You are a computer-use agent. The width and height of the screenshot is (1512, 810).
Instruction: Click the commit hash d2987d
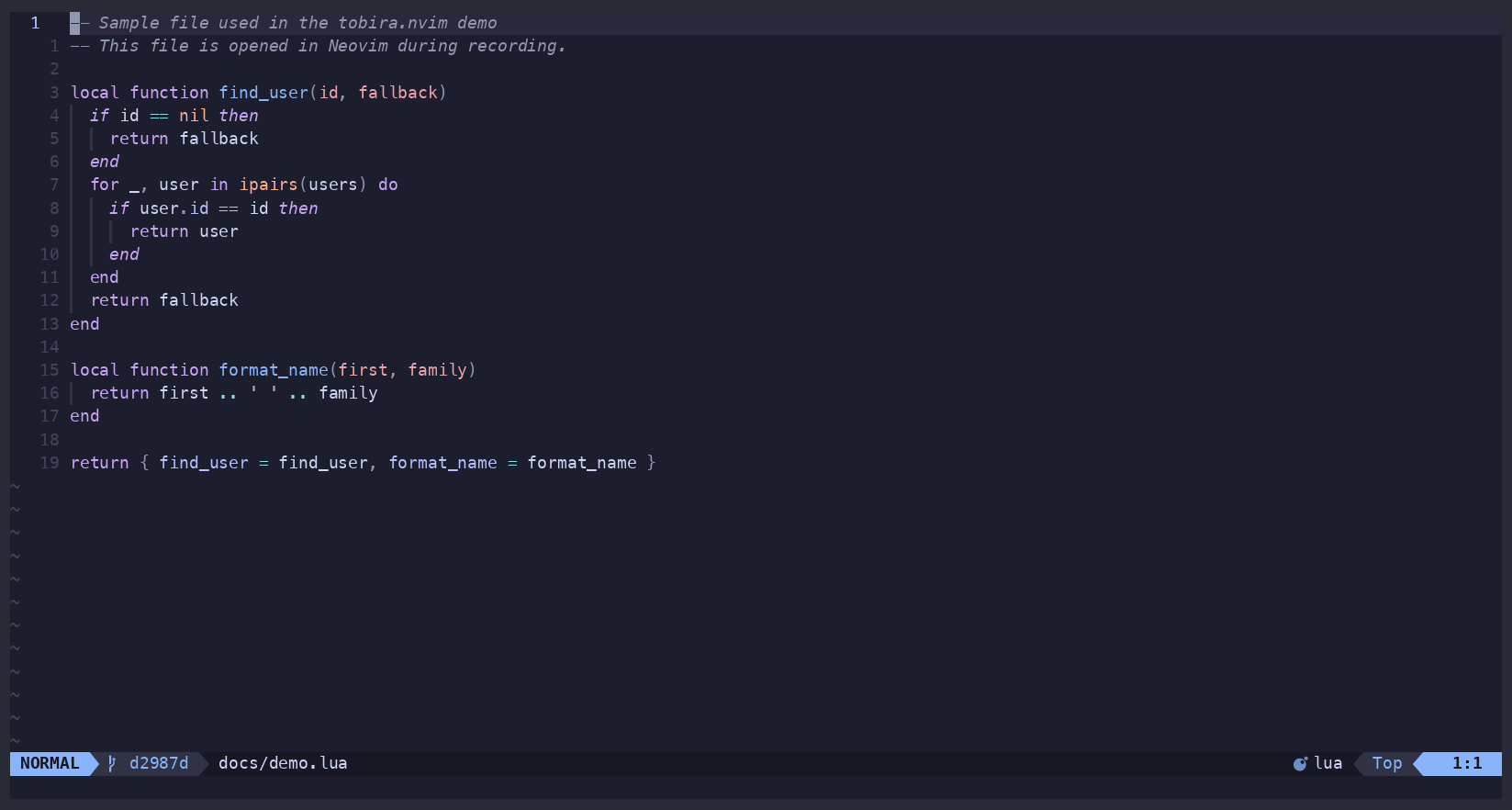159,763
